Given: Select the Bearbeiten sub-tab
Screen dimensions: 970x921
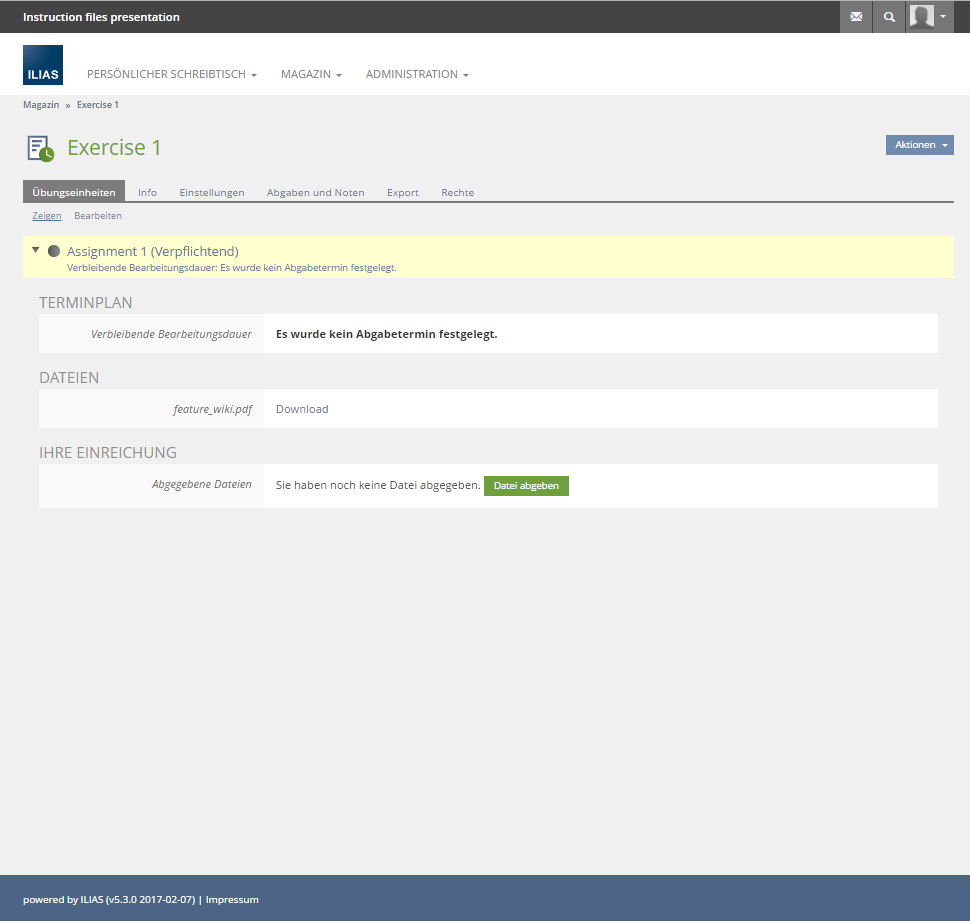Looking at the screenshot, I should (x=98, y=216).
